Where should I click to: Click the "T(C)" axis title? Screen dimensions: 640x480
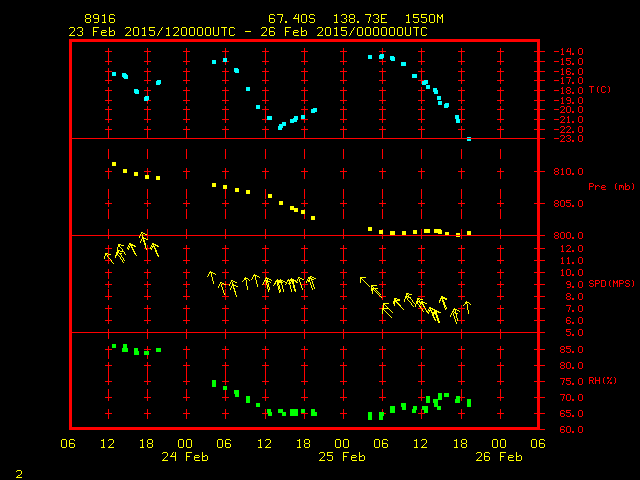[x=600, y=89]
